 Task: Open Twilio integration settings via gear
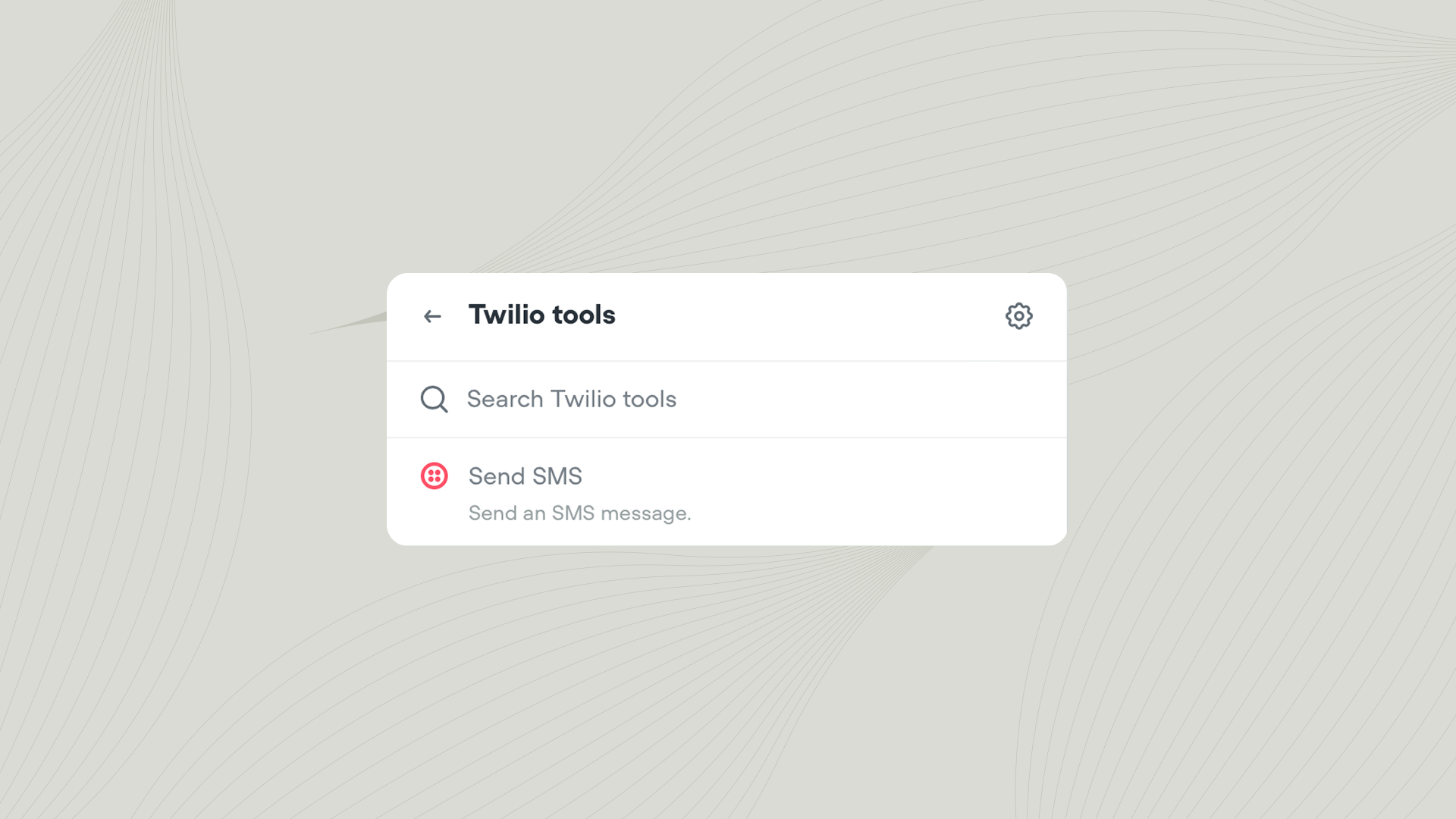click(1019, 316)
